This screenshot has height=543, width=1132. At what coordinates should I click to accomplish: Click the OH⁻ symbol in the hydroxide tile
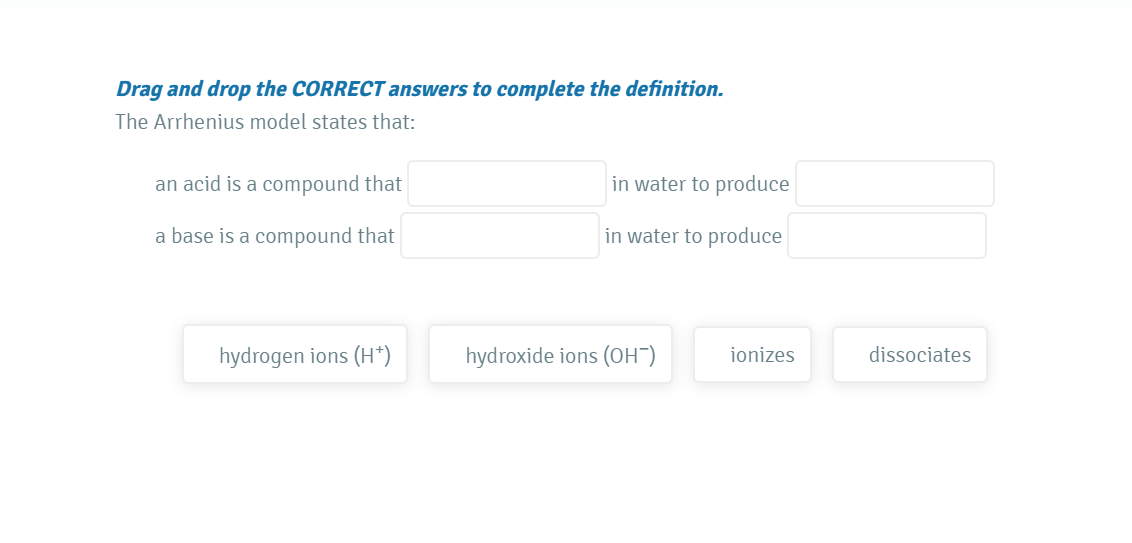pyautogui.click(x=630, y=355)
